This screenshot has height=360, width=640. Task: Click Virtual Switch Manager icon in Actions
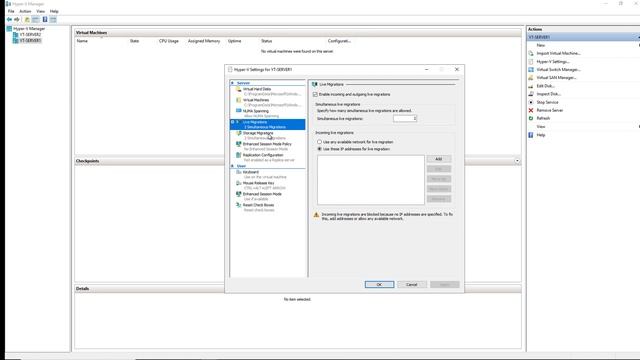coord(531,70)
